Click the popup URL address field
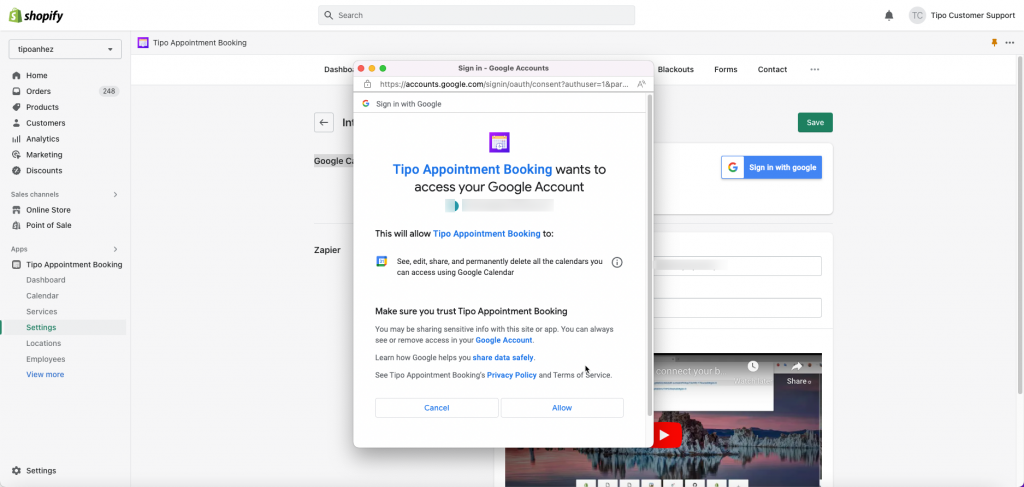1024x487 pixels. coord(504,84)
